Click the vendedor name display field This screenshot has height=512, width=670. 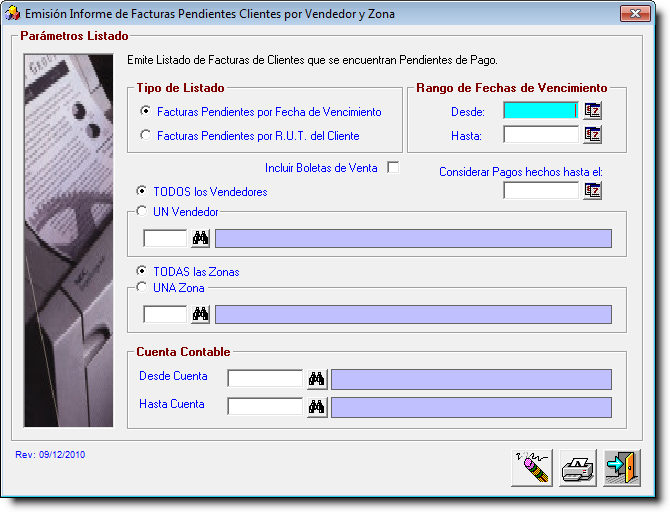[413, 238]
